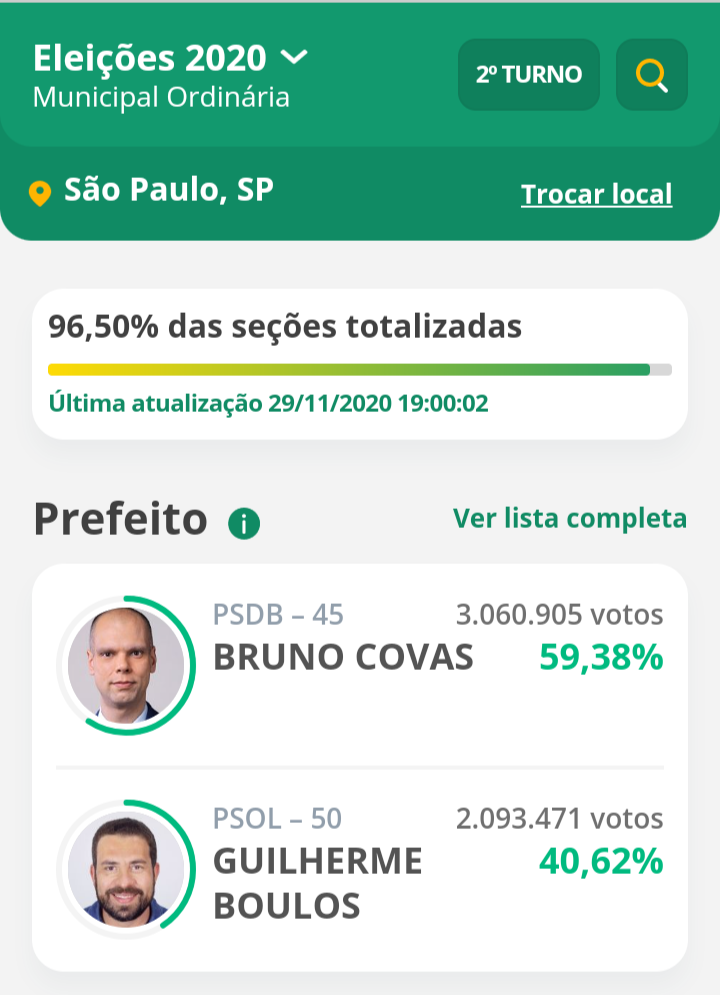Select Guilherme Boulos candidate photo
This screenshot has width=720, height=995.
click(x=126, y=868)
